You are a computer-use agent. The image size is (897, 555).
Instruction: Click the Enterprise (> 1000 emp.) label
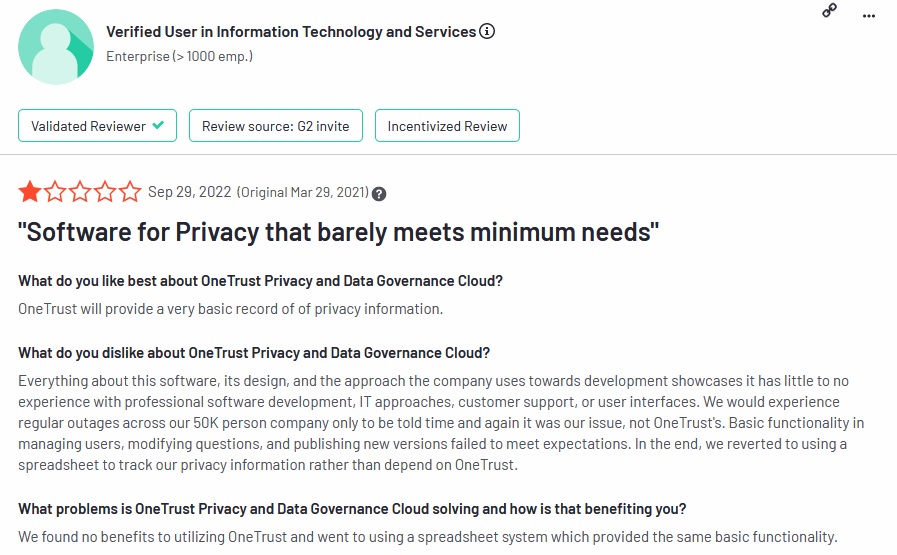click(x=179, y=56)
